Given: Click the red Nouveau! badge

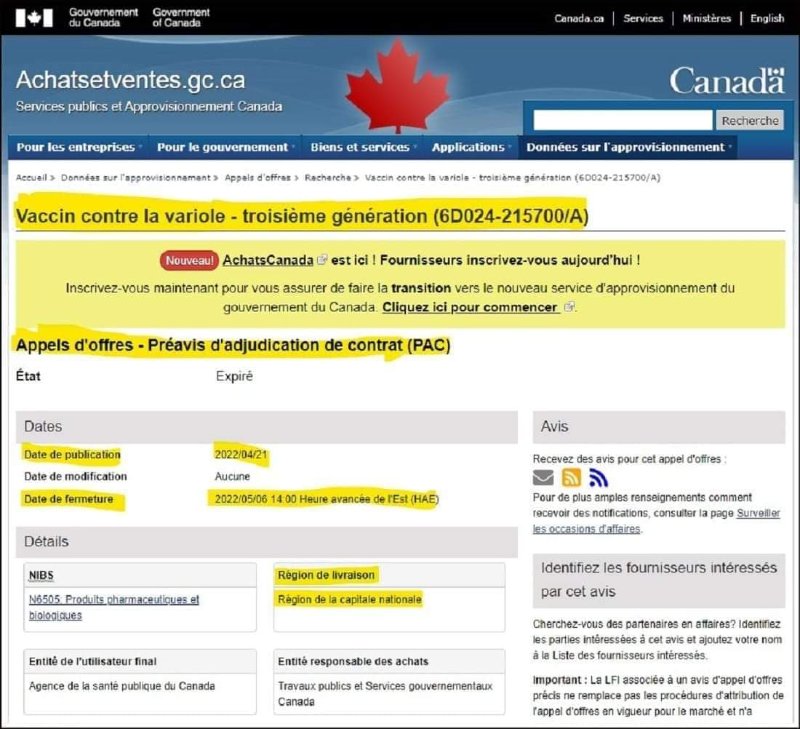Looking at the screenshot, I should (189, 260).
